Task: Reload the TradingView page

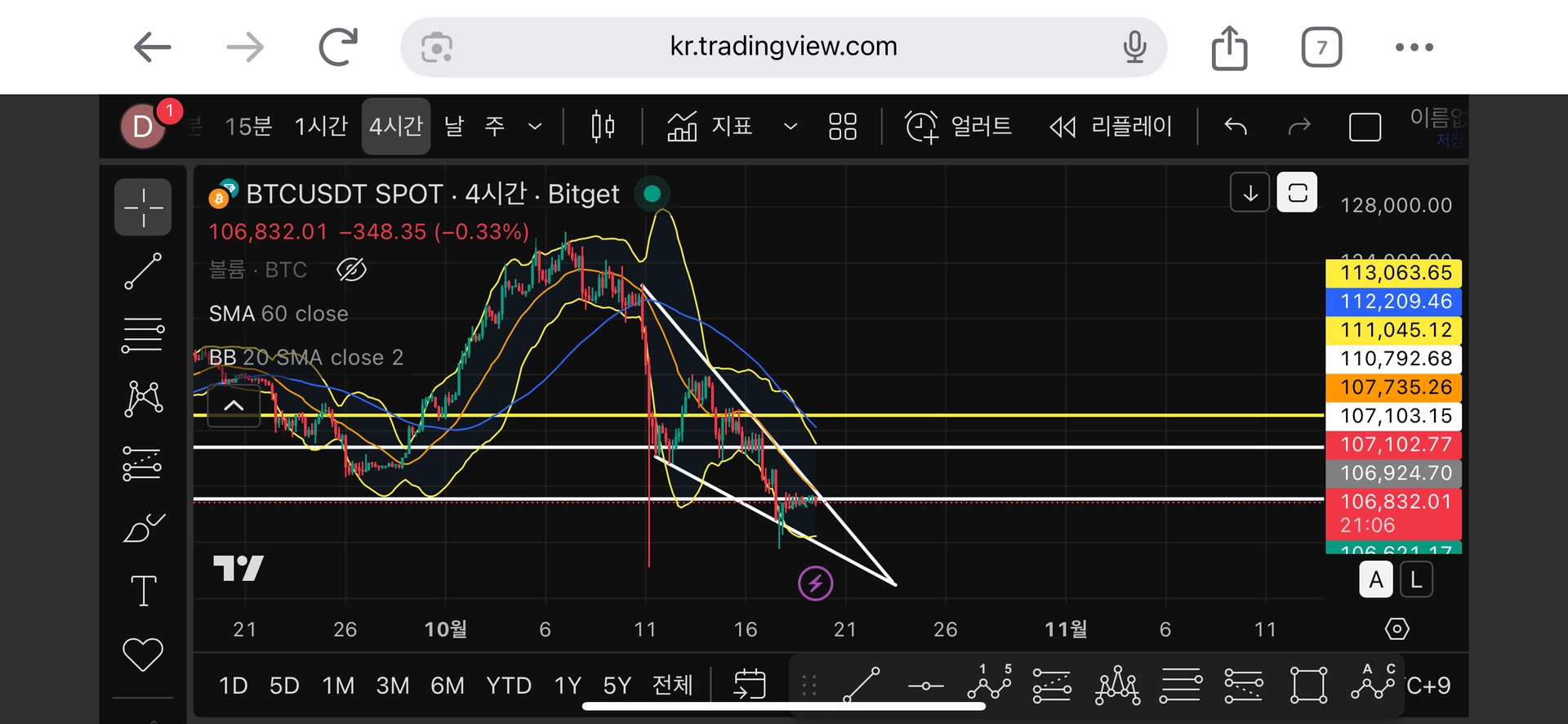Action: (338, 47)
